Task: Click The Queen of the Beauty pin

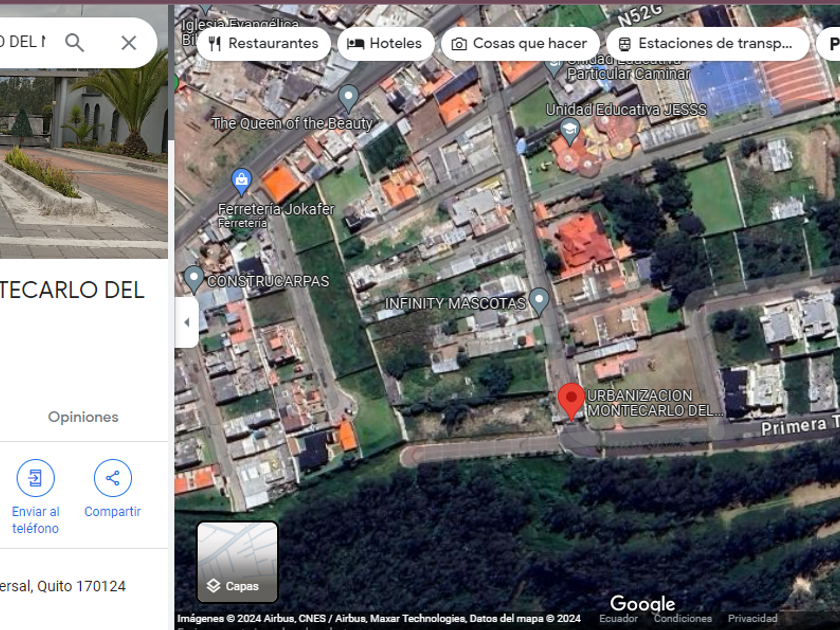Action: (349, 98)
